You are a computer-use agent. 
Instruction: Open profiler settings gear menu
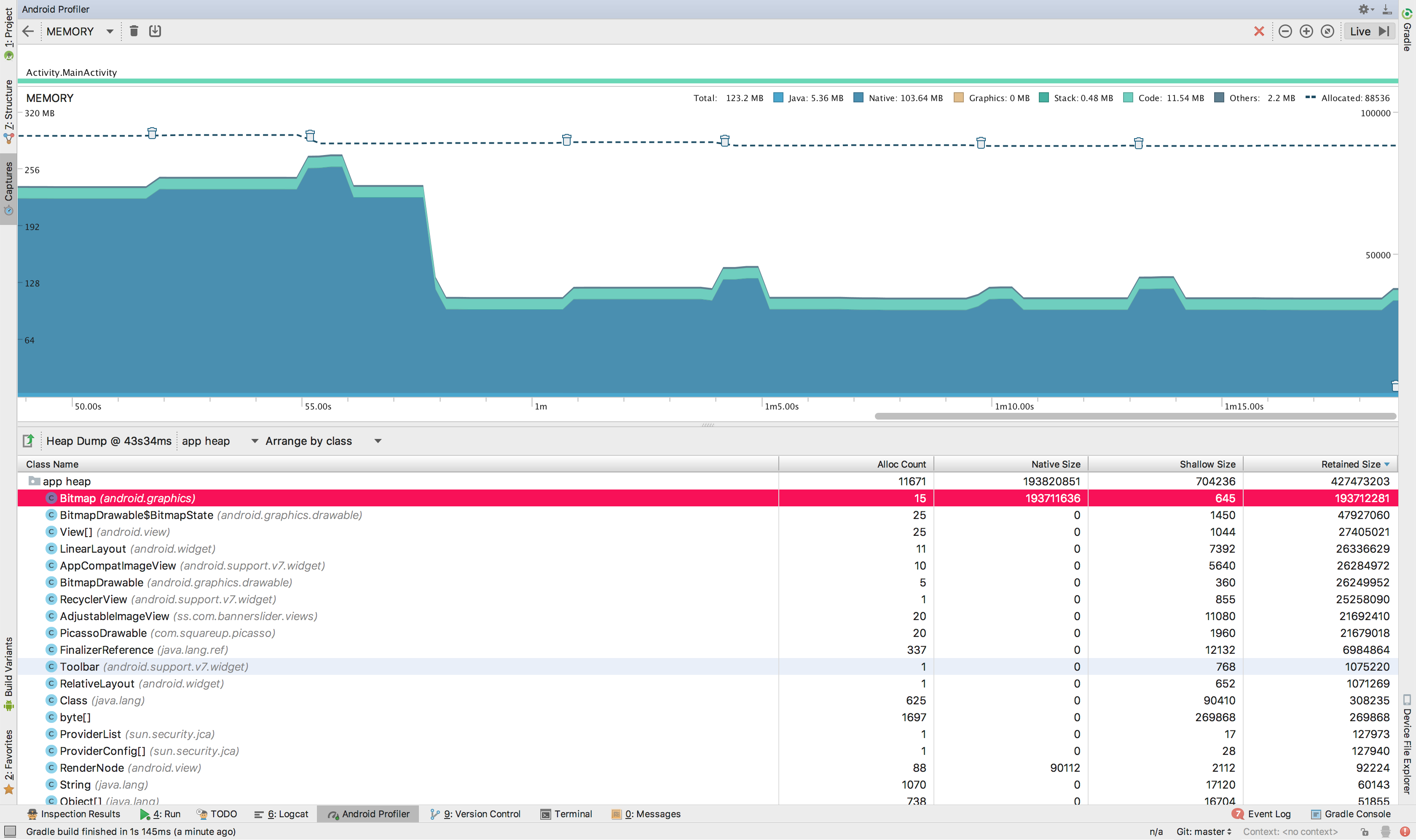pos(1365,9)
